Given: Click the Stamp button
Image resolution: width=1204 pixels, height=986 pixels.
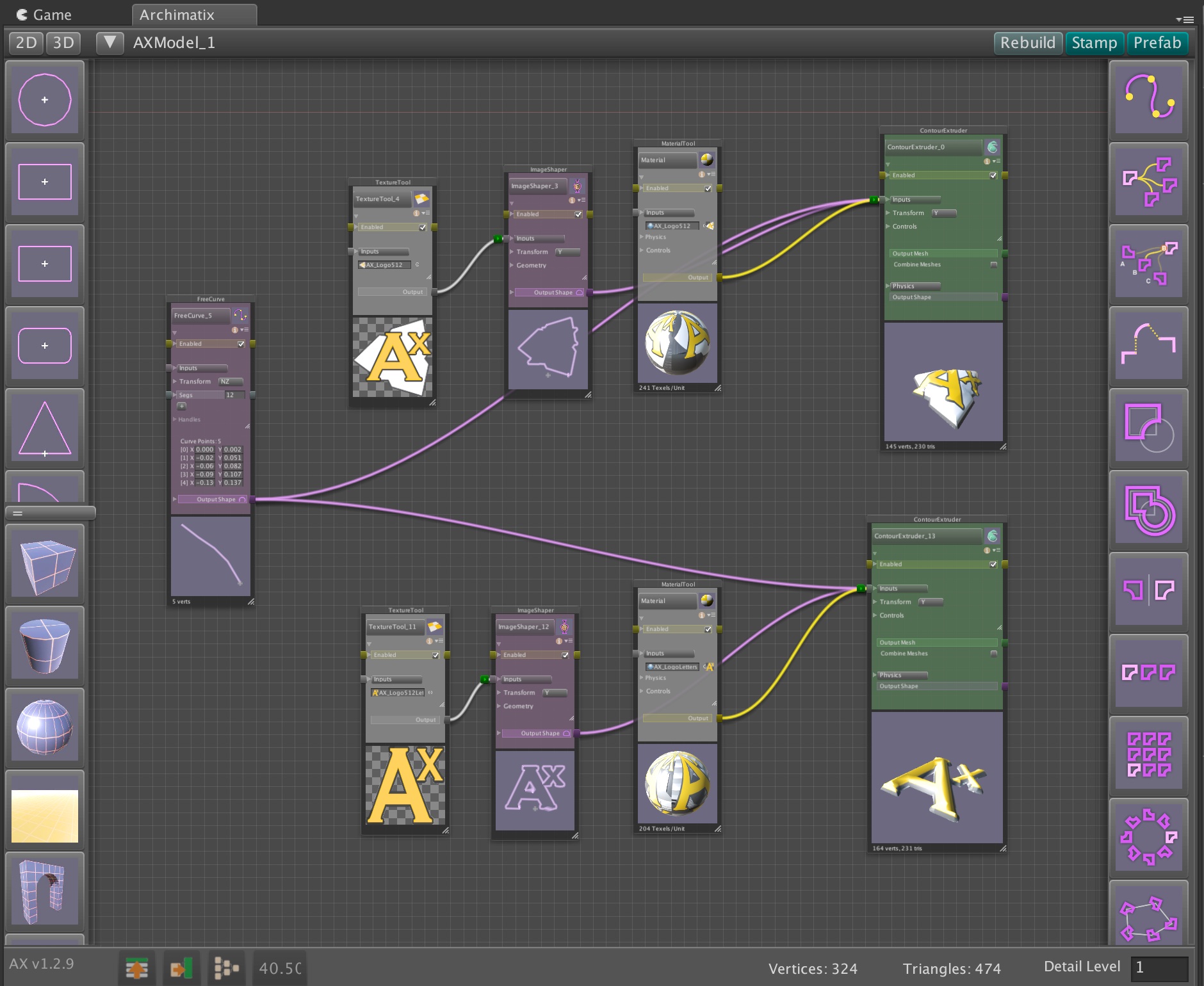Looking at the screenshot, I should tap(1094, 43).
